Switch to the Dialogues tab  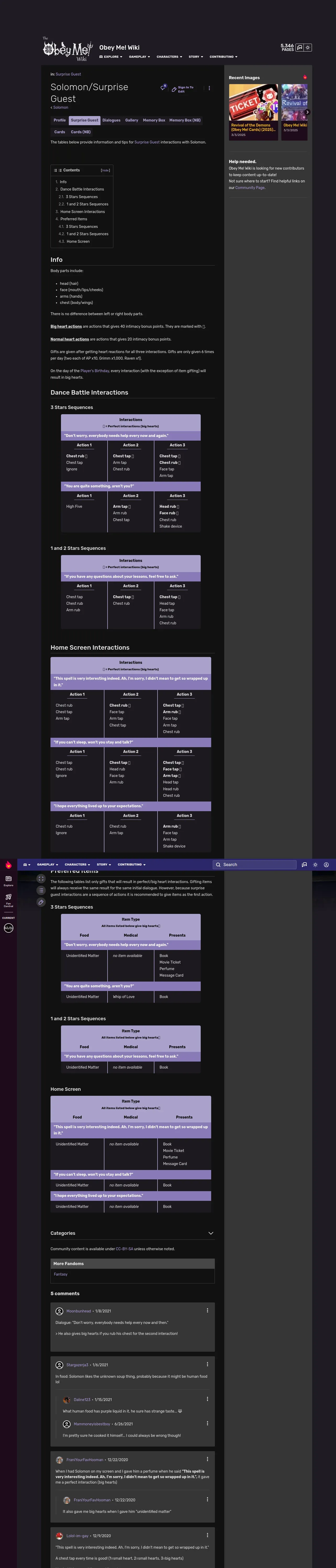coord(111,120)
